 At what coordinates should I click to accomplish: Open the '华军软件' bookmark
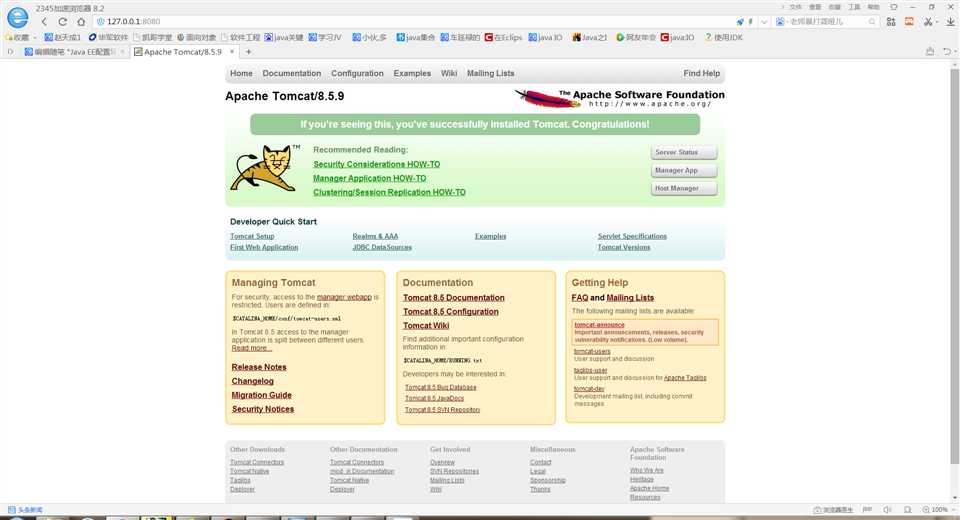pyautogui.click(x=108, y=37)
